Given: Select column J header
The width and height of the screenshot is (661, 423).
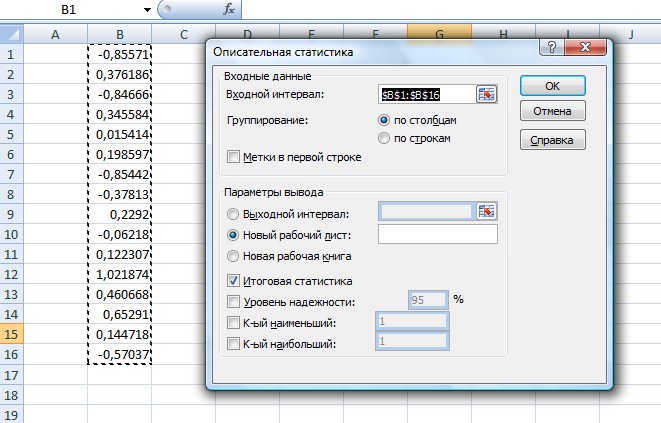Looking at the screenshot, I should click(631, 34).
